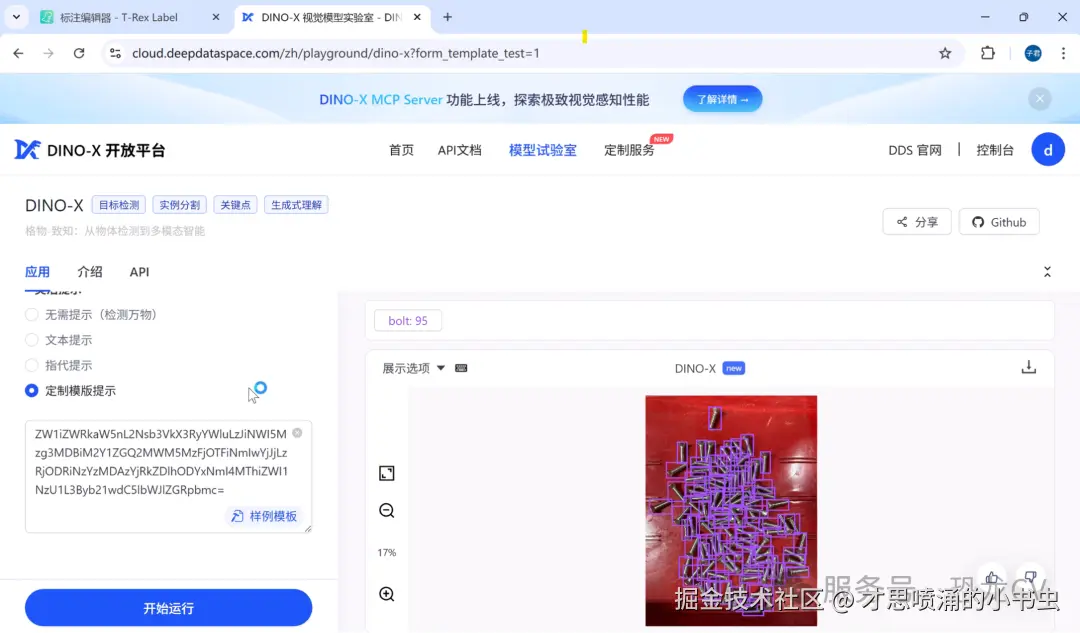Click the fit-image-to-view icon
Viewport: 1080px width, 633px height.
[387, 472]
